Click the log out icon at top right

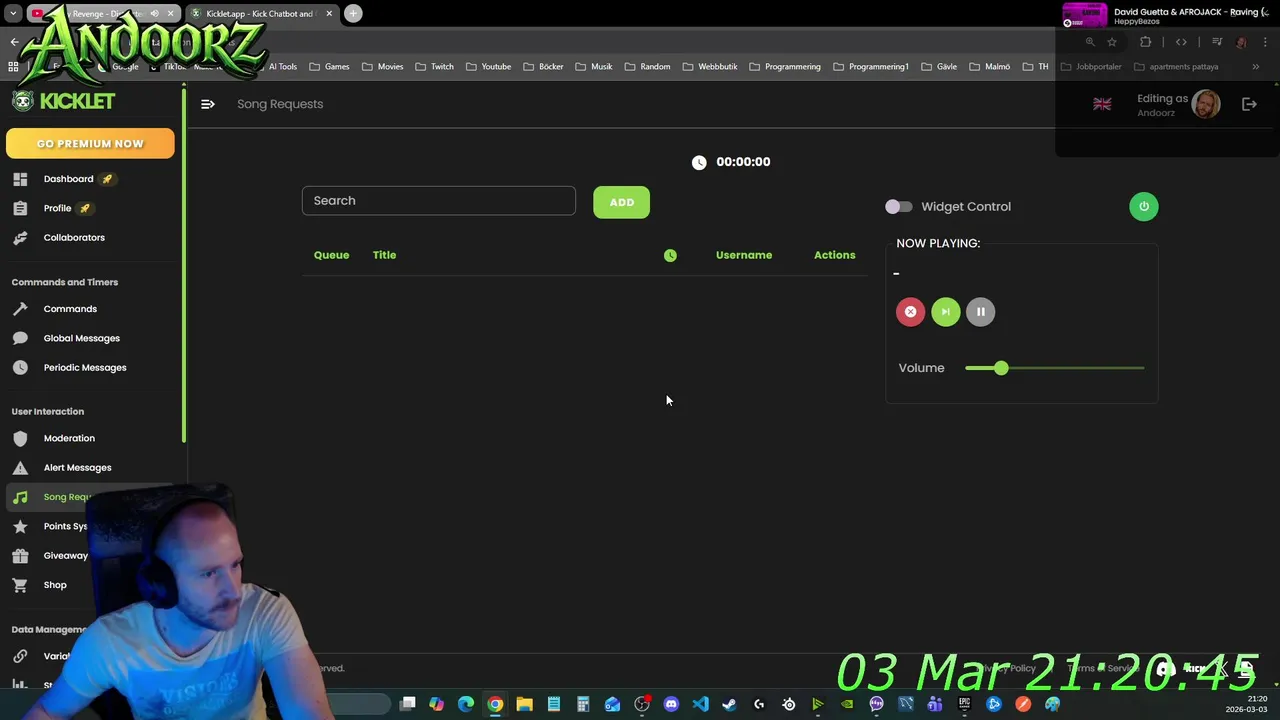(1249, 104)
